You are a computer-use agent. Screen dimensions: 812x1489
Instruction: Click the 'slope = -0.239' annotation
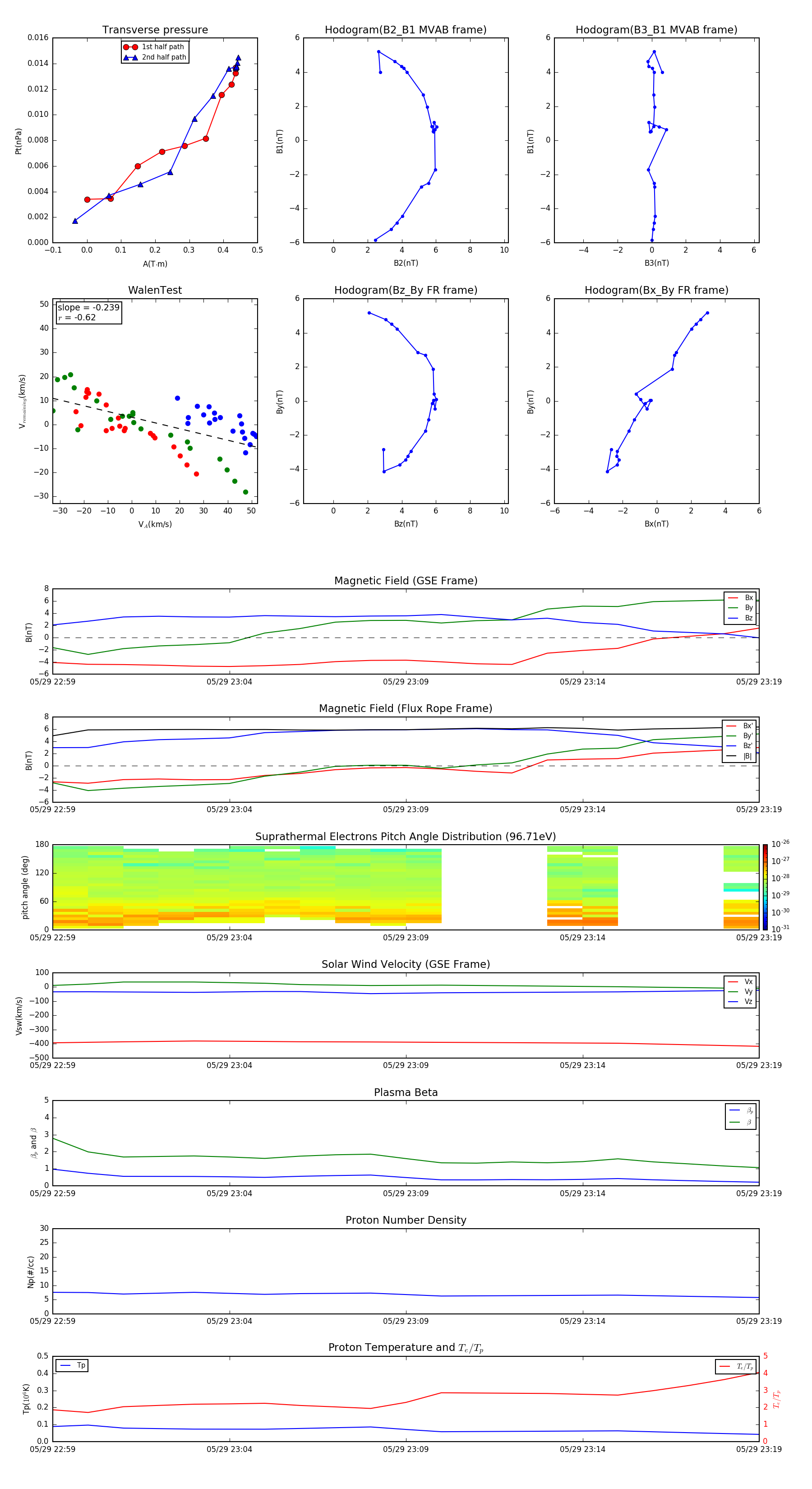coord(88,308)
